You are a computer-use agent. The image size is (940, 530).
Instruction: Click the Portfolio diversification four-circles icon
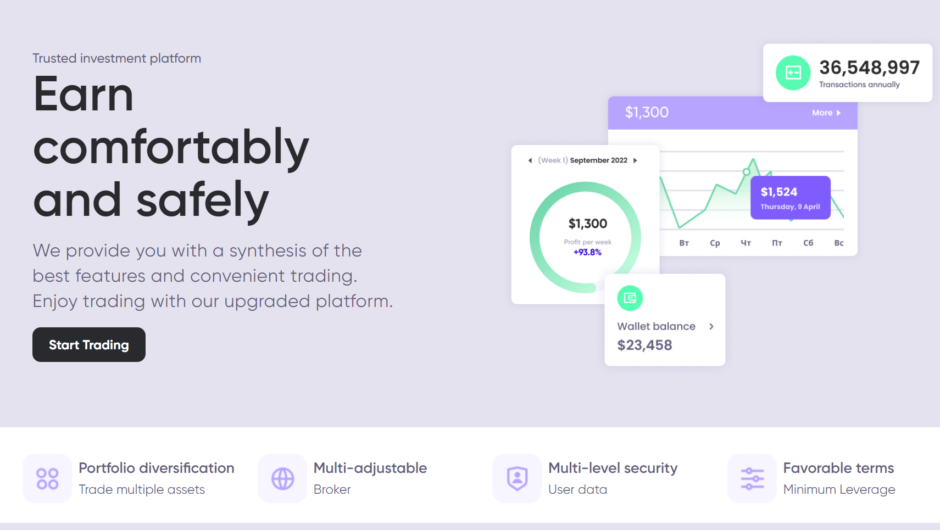point(47,478)
